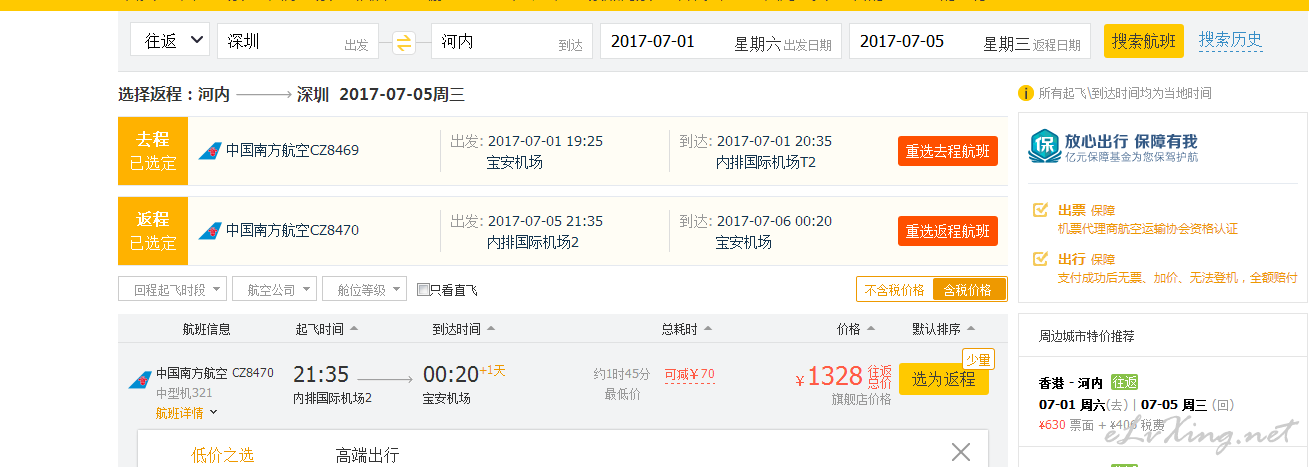Image resolution: width=1309 pixels, height=467 pixels.
Task: Click 重选返程航班 button
Action: coord(947,231)
